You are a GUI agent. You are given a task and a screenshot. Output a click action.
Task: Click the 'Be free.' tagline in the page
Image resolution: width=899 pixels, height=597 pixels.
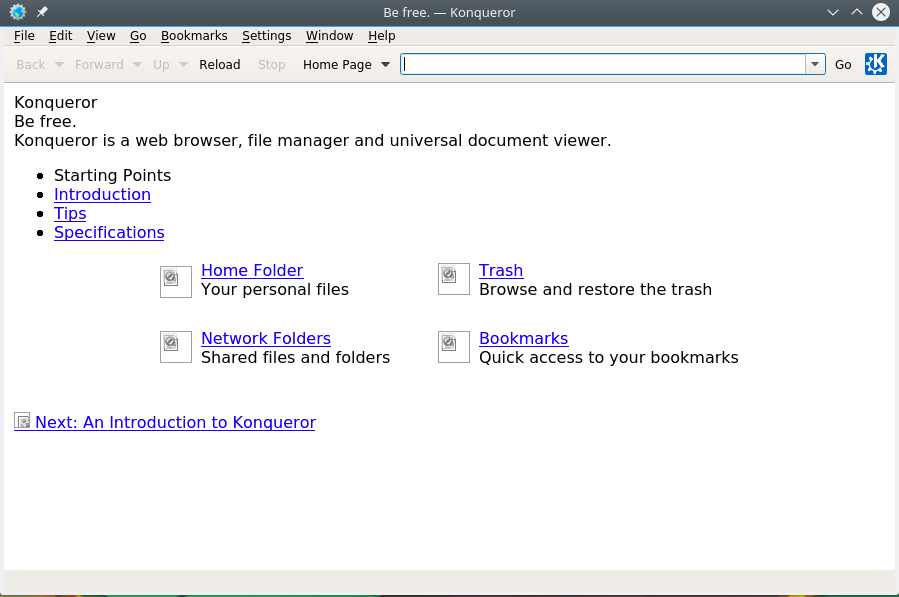click(45, 122)
